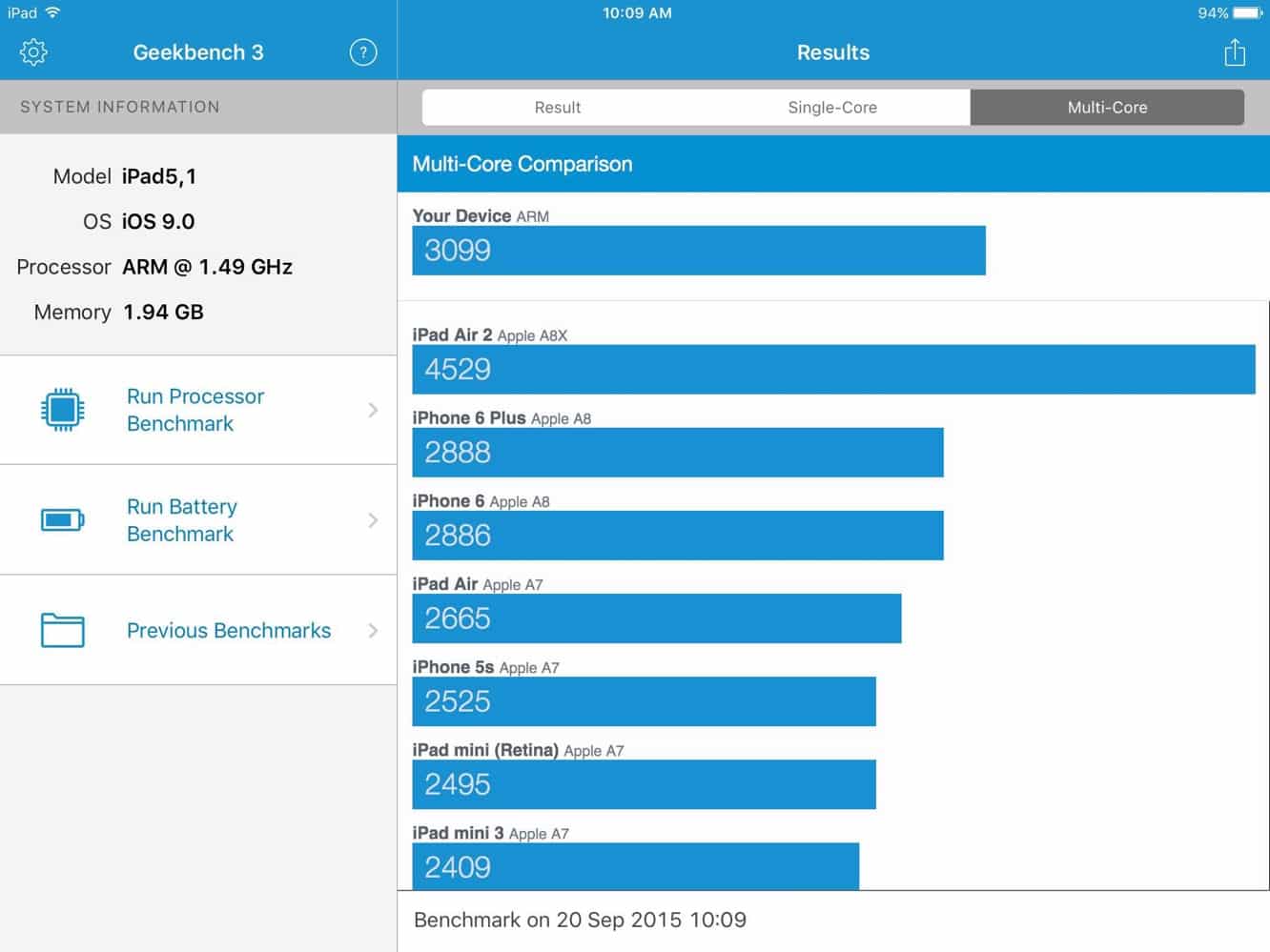This screenshot has height=952, width=1270.
Task: Tap the Results title
Action: 833,52
